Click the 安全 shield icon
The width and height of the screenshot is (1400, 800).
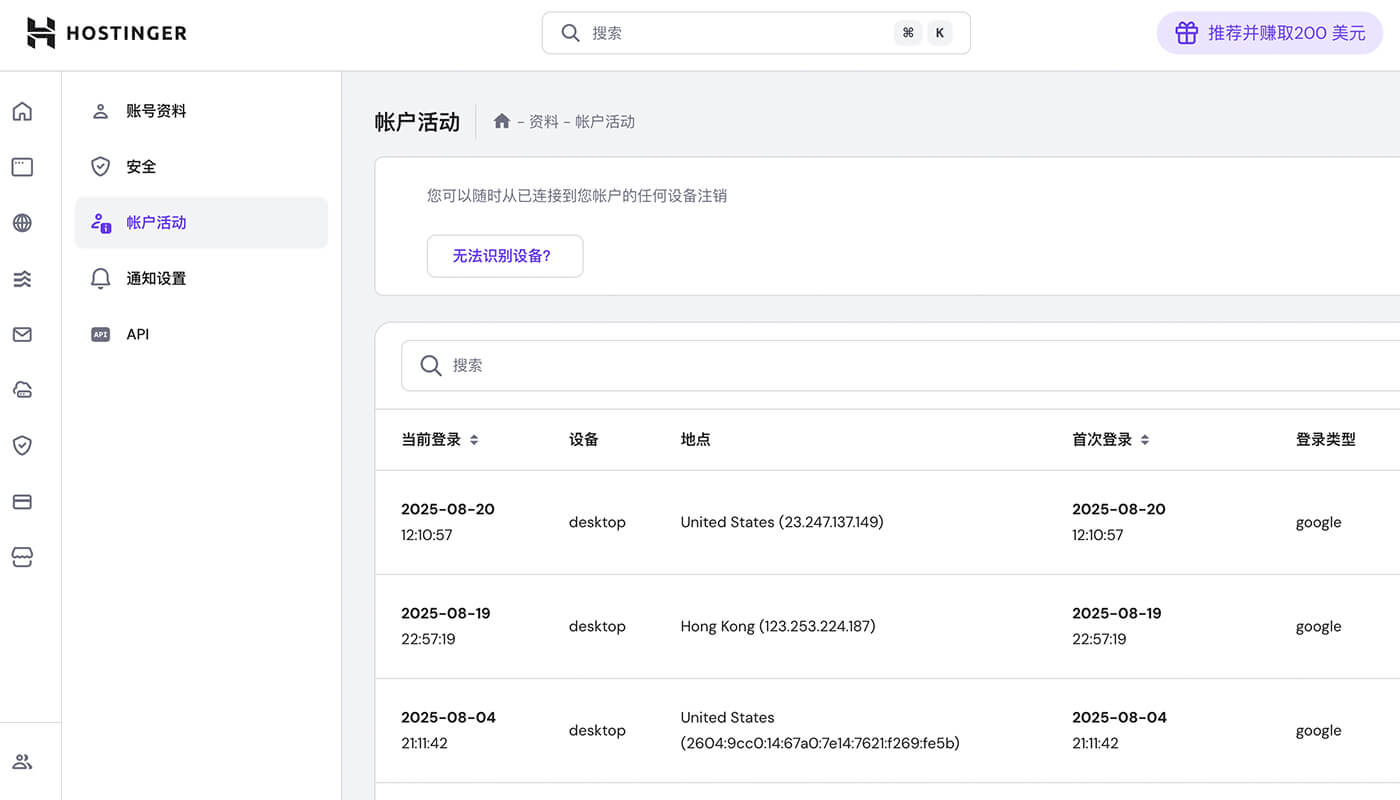(x=100, y=167)
